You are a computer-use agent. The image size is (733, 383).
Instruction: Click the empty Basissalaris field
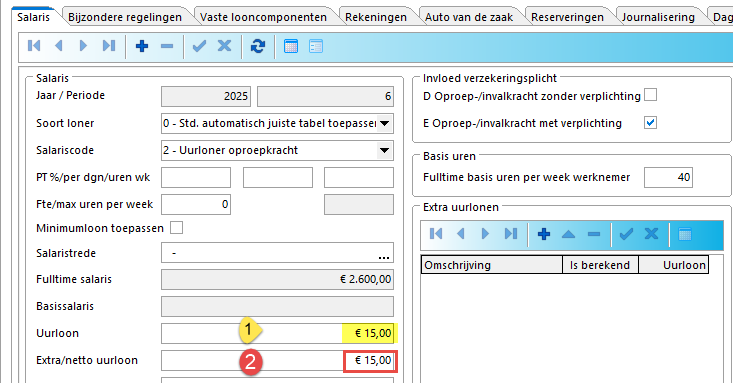pyautogui.click(x=278, y=306)
